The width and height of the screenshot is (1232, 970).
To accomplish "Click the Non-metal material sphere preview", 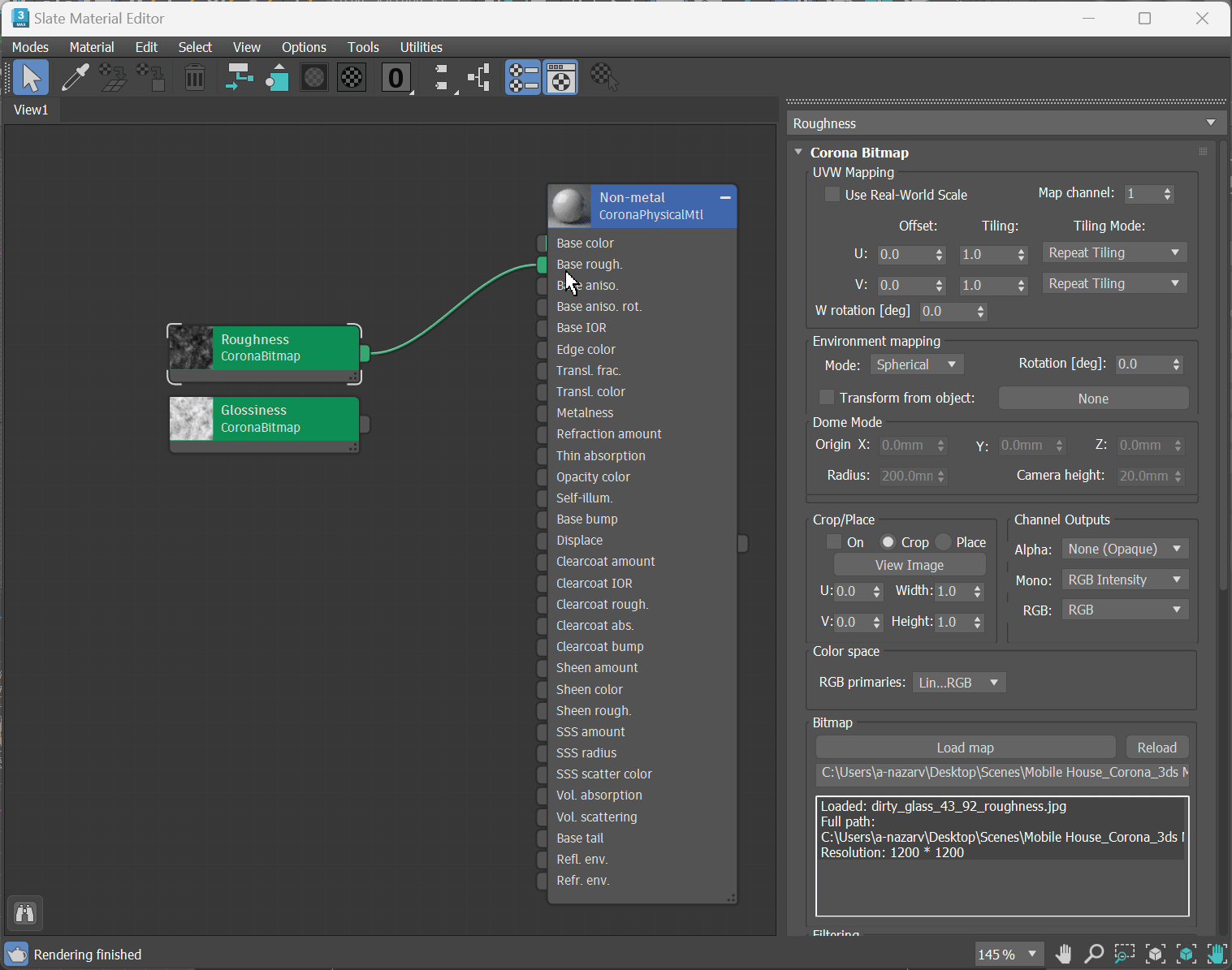I will [571, 206].
